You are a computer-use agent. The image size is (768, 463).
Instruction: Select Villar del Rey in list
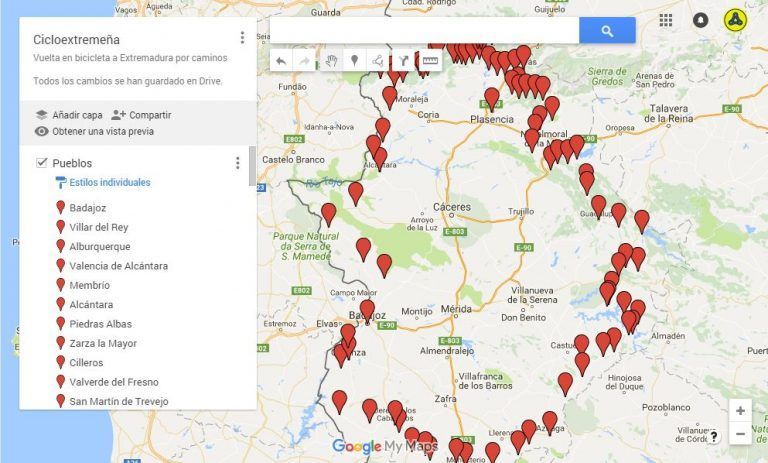(98, 227)
